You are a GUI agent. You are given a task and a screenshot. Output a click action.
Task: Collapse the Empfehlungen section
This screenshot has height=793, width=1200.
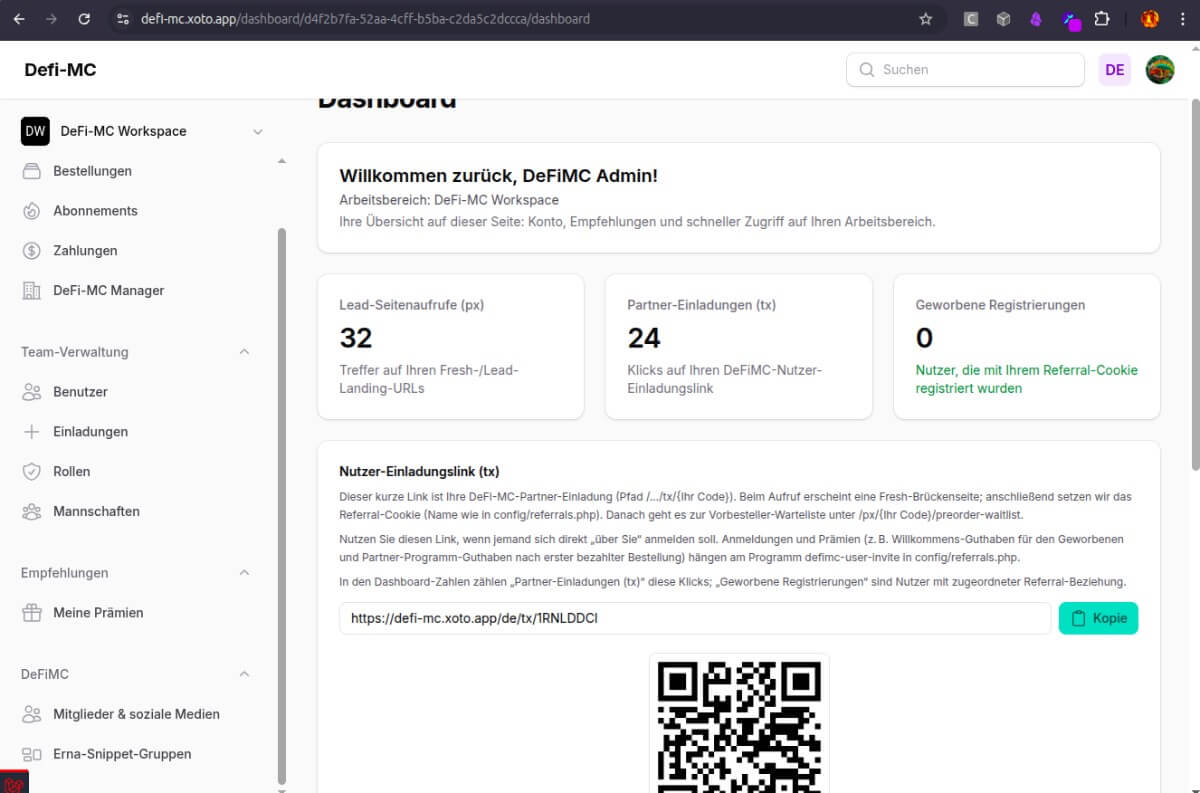245,573
